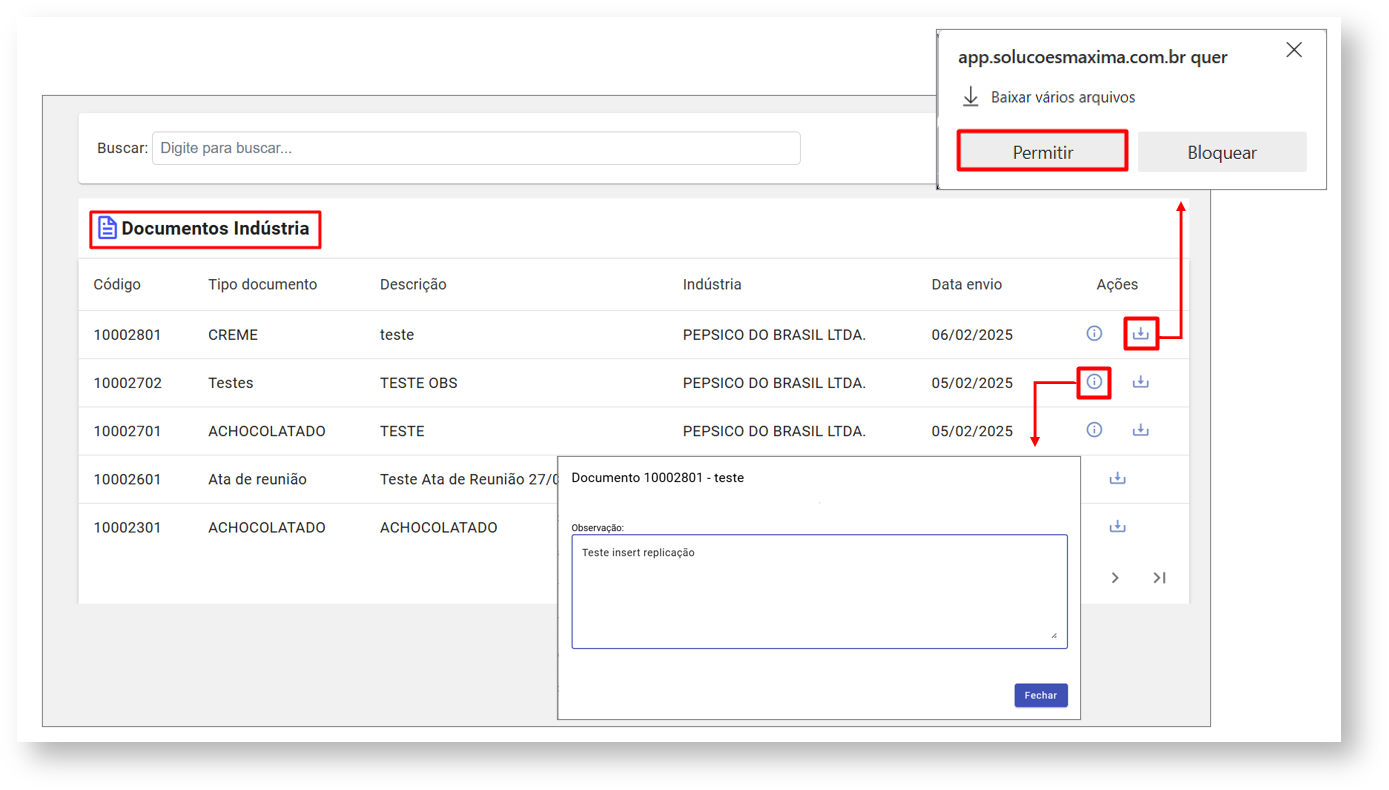Download document 10002801 files
The width and height of the screenshot is (1389, 790).
click(x=1140, y=333)
